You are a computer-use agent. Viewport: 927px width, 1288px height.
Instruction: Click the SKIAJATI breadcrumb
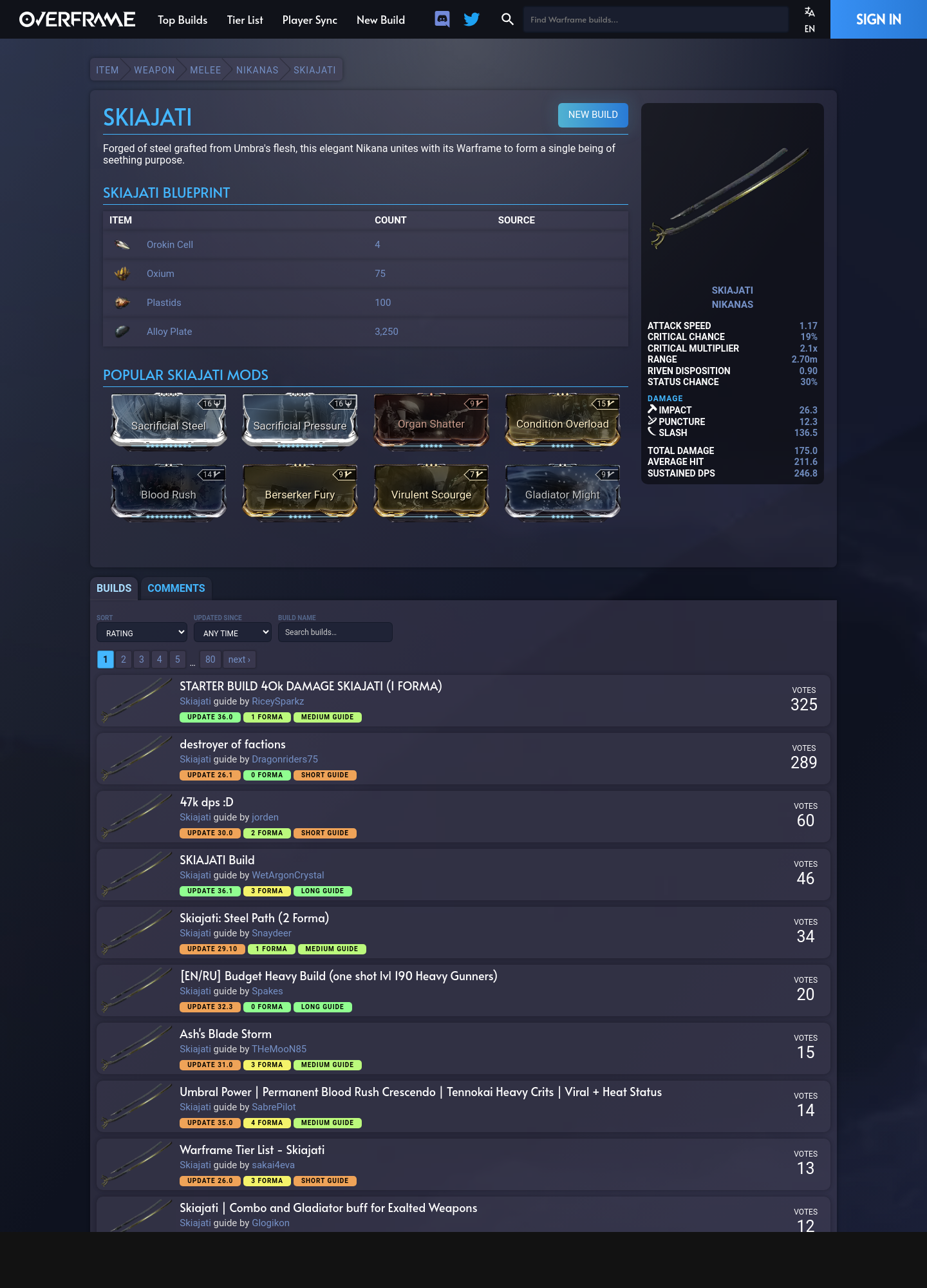[x=315, y=70]
